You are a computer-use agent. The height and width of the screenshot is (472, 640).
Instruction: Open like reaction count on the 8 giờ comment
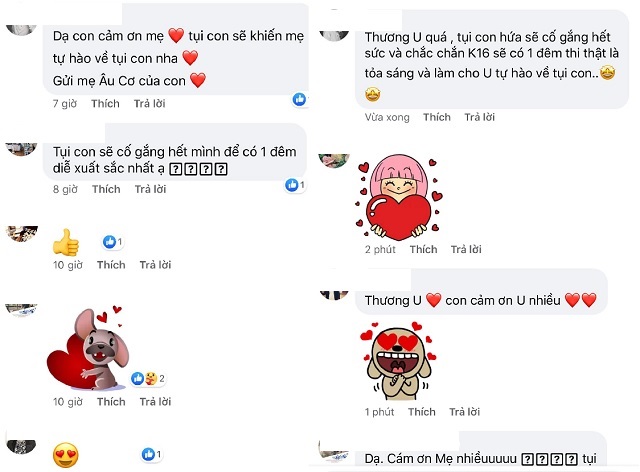tap(295, 185)
